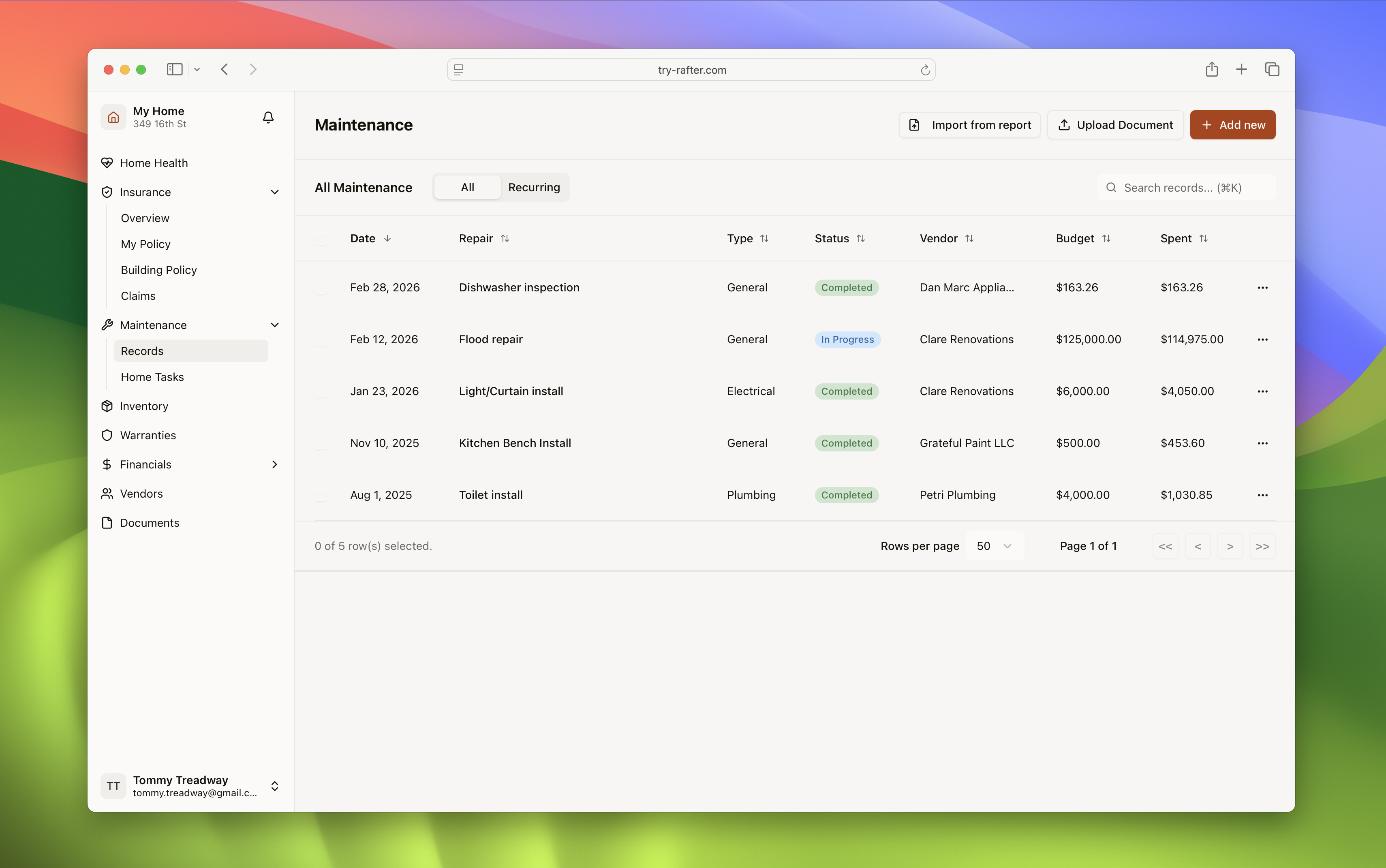
Task: Select the Kitchen Bench Install row checkbox
Action: coord(321,443)
